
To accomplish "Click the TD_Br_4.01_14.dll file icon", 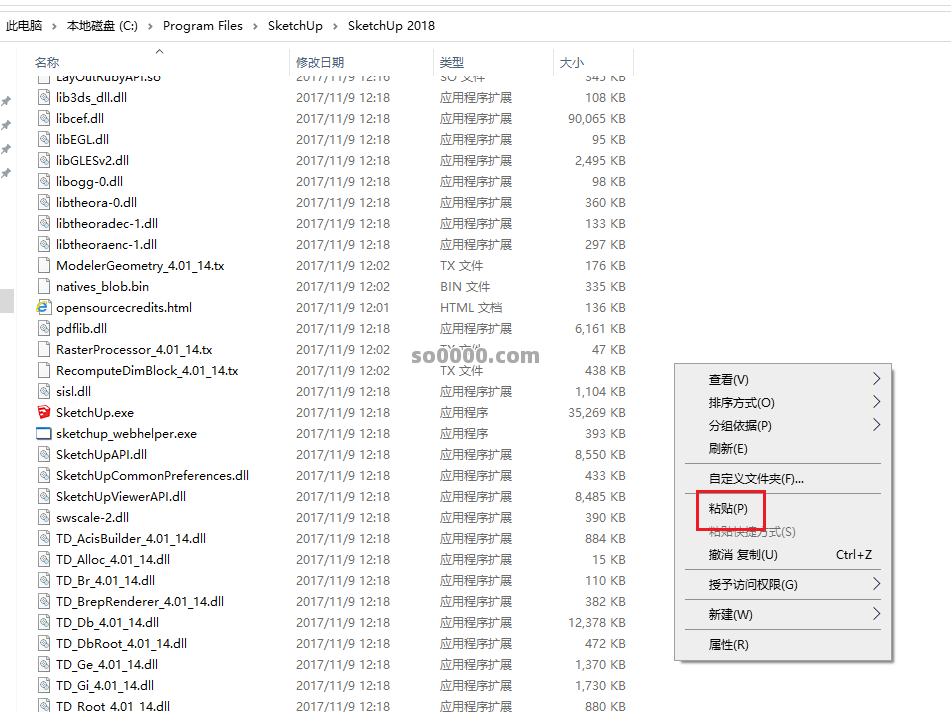I will point(44,580).
